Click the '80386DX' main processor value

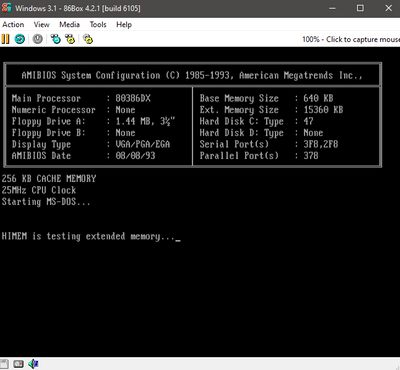click(x=133, y=98)
